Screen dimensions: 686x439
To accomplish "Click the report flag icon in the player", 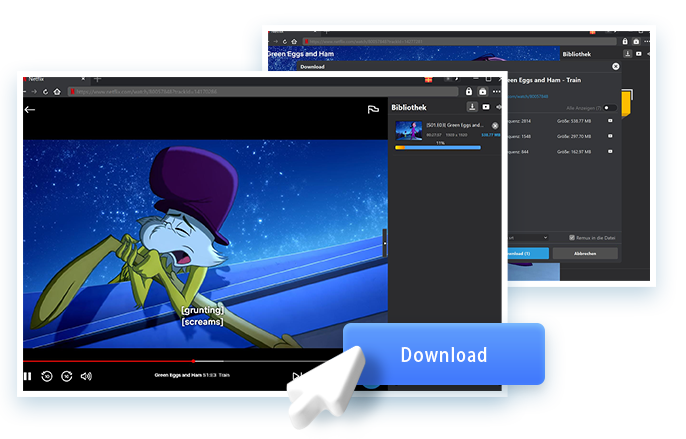I will [373, 109].
